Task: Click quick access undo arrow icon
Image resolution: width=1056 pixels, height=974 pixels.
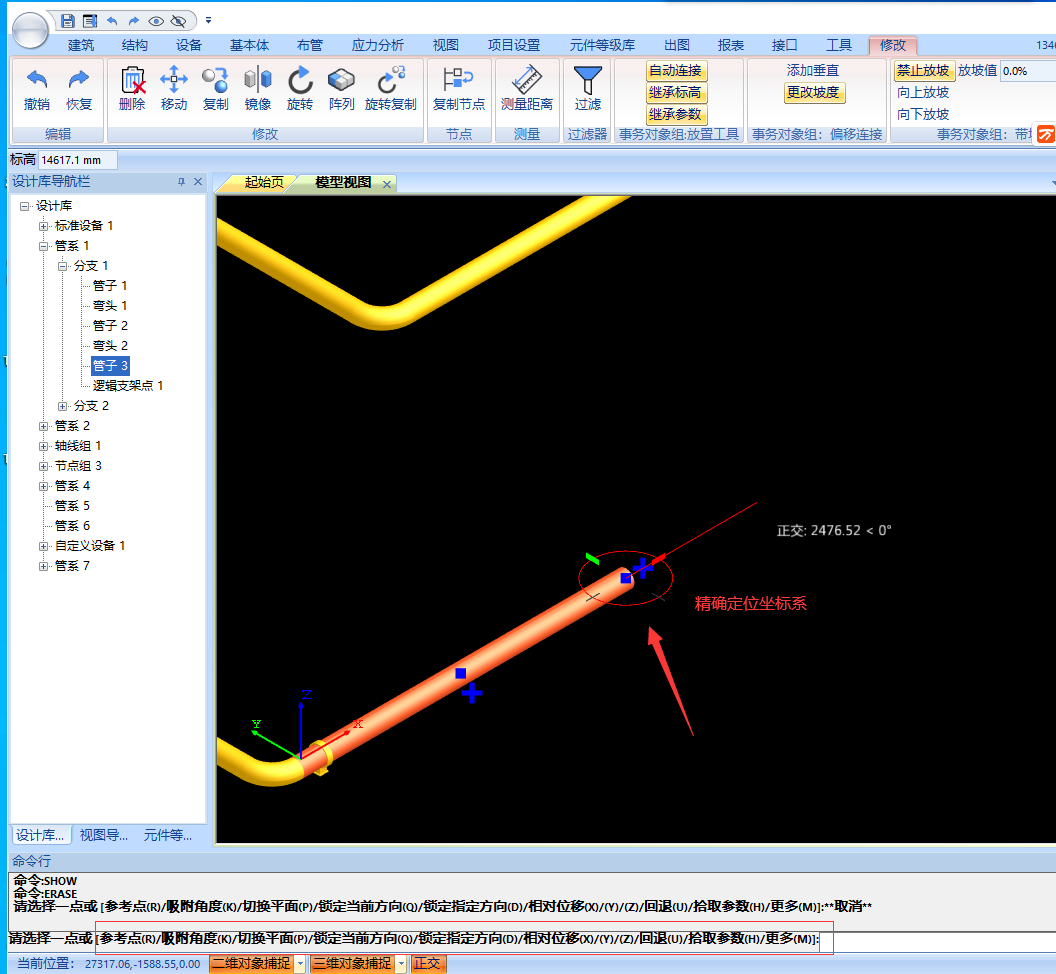Action: [112, 21]
